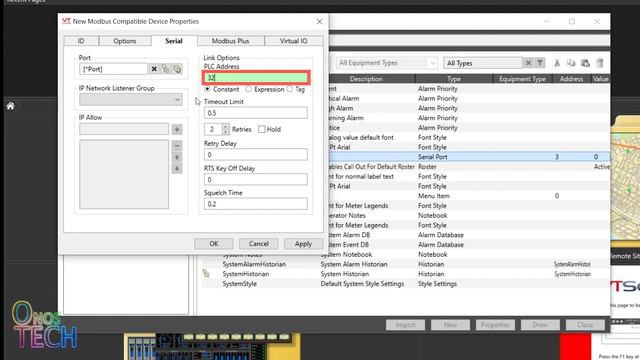
Task: Click Properties button in tag browser
Action: [x=495, y=325]
